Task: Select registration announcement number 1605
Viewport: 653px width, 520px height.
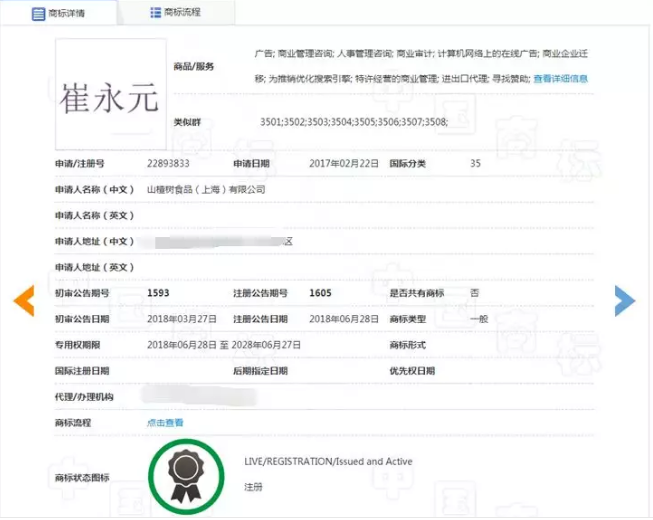Action: tap(320, 293)
